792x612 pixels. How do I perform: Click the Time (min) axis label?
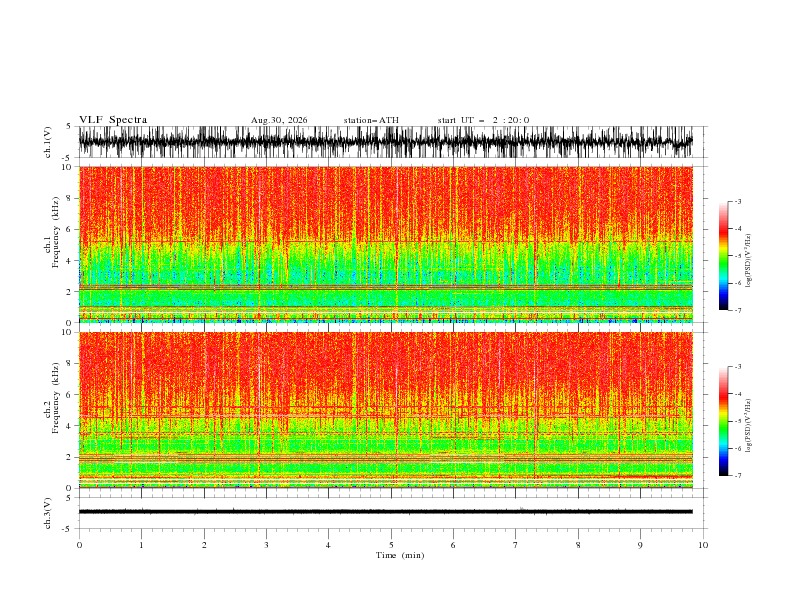pyautogui.click(x=400, y=555)
